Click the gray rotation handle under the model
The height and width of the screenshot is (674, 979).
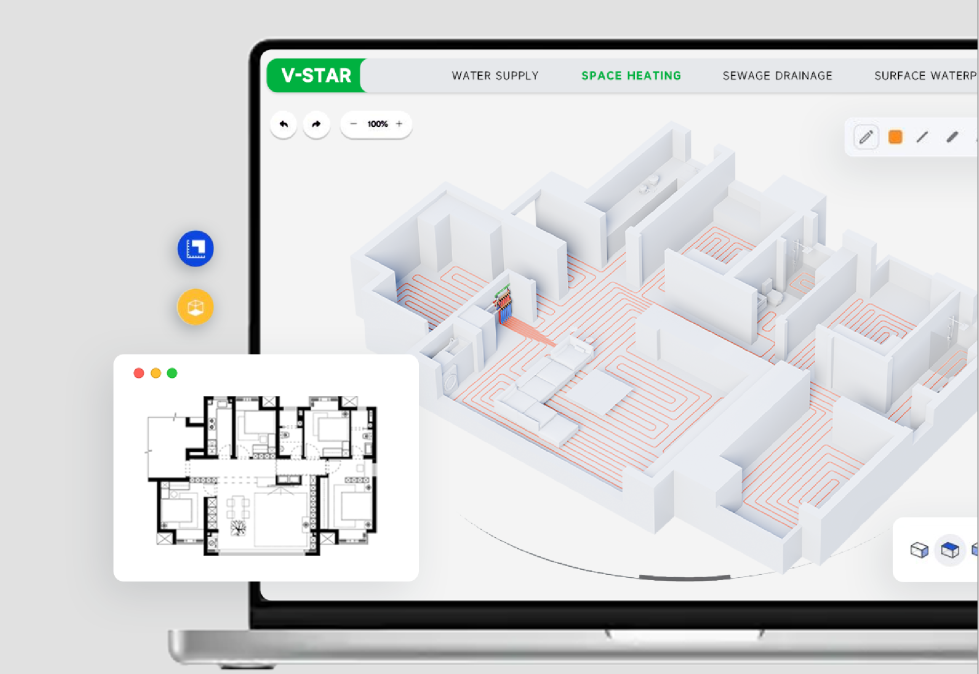coord(684,577)
